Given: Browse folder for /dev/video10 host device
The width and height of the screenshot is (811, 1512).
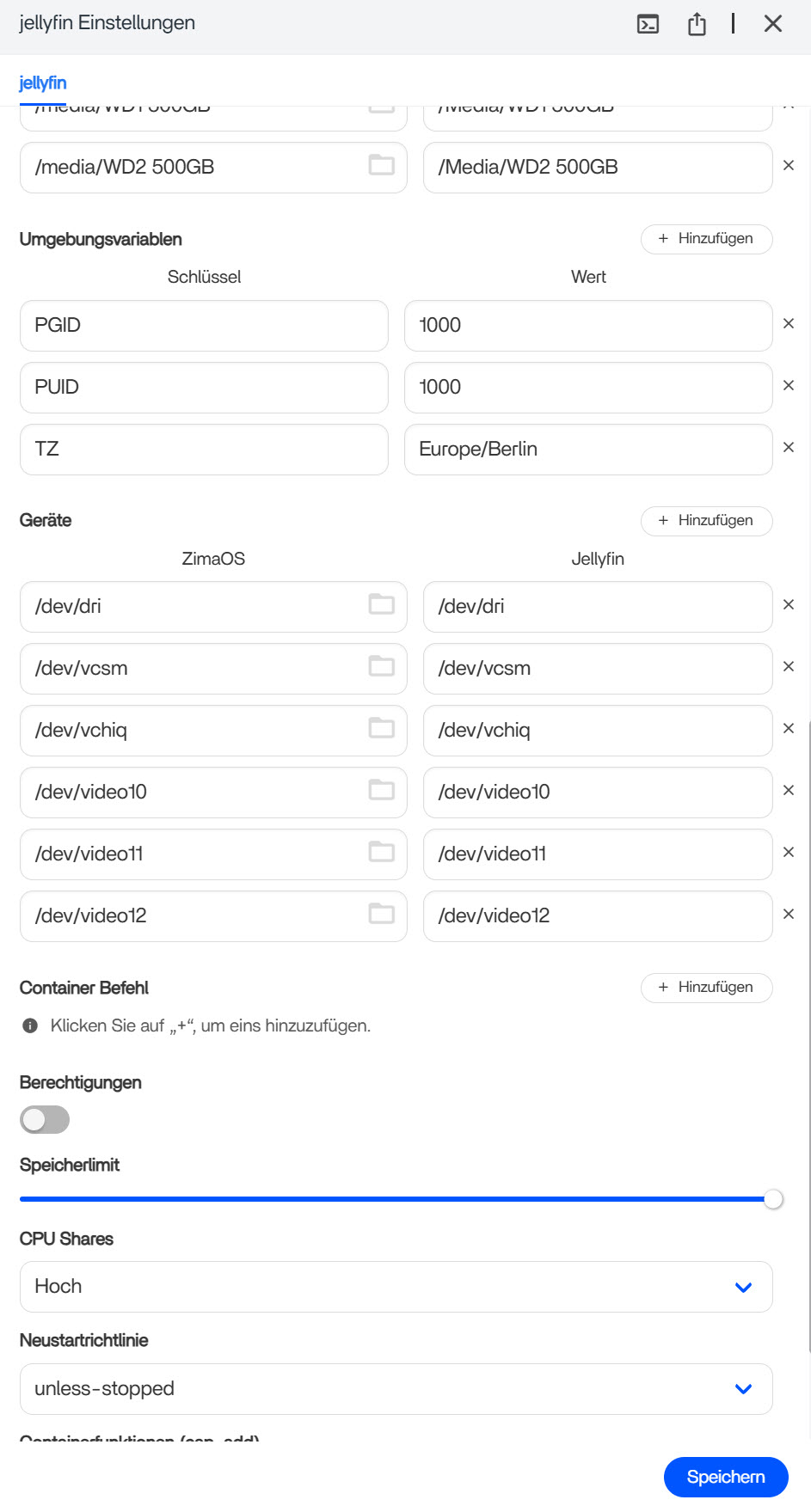Looking at the screenshot, I should pos(381,791).
